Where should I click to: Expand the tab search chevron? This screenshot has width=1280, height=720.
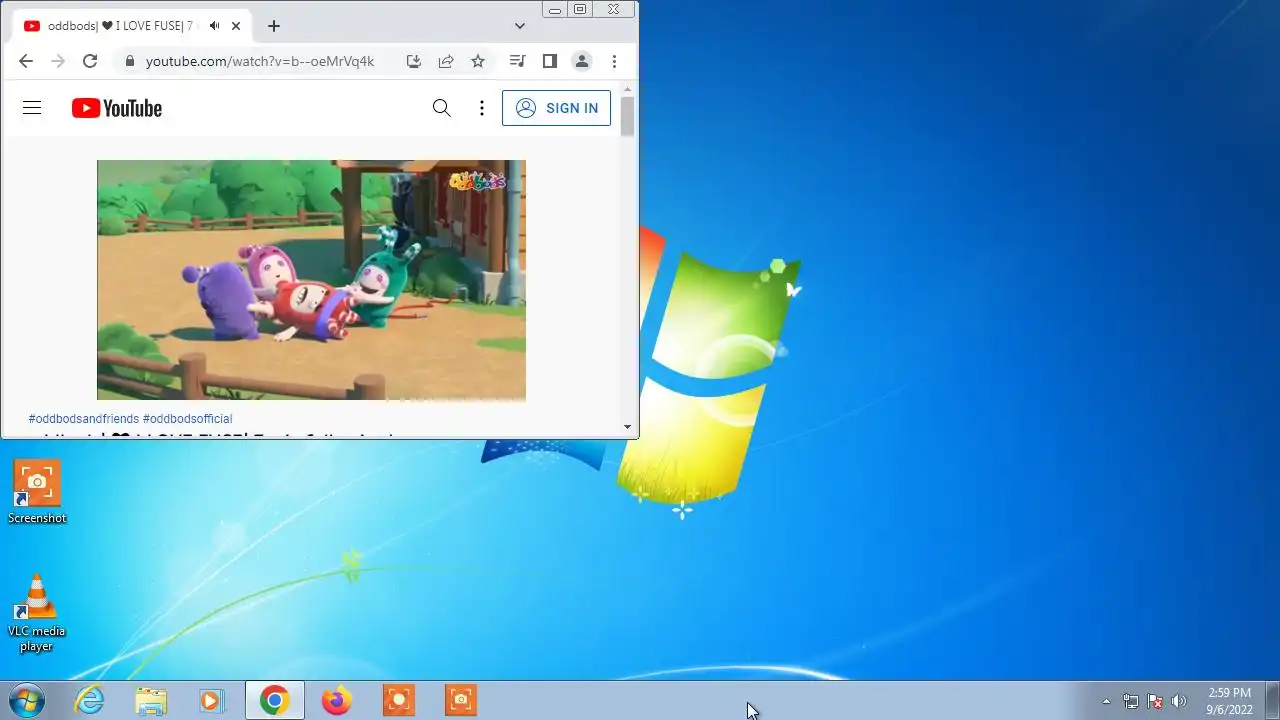(x=520, y=26)
